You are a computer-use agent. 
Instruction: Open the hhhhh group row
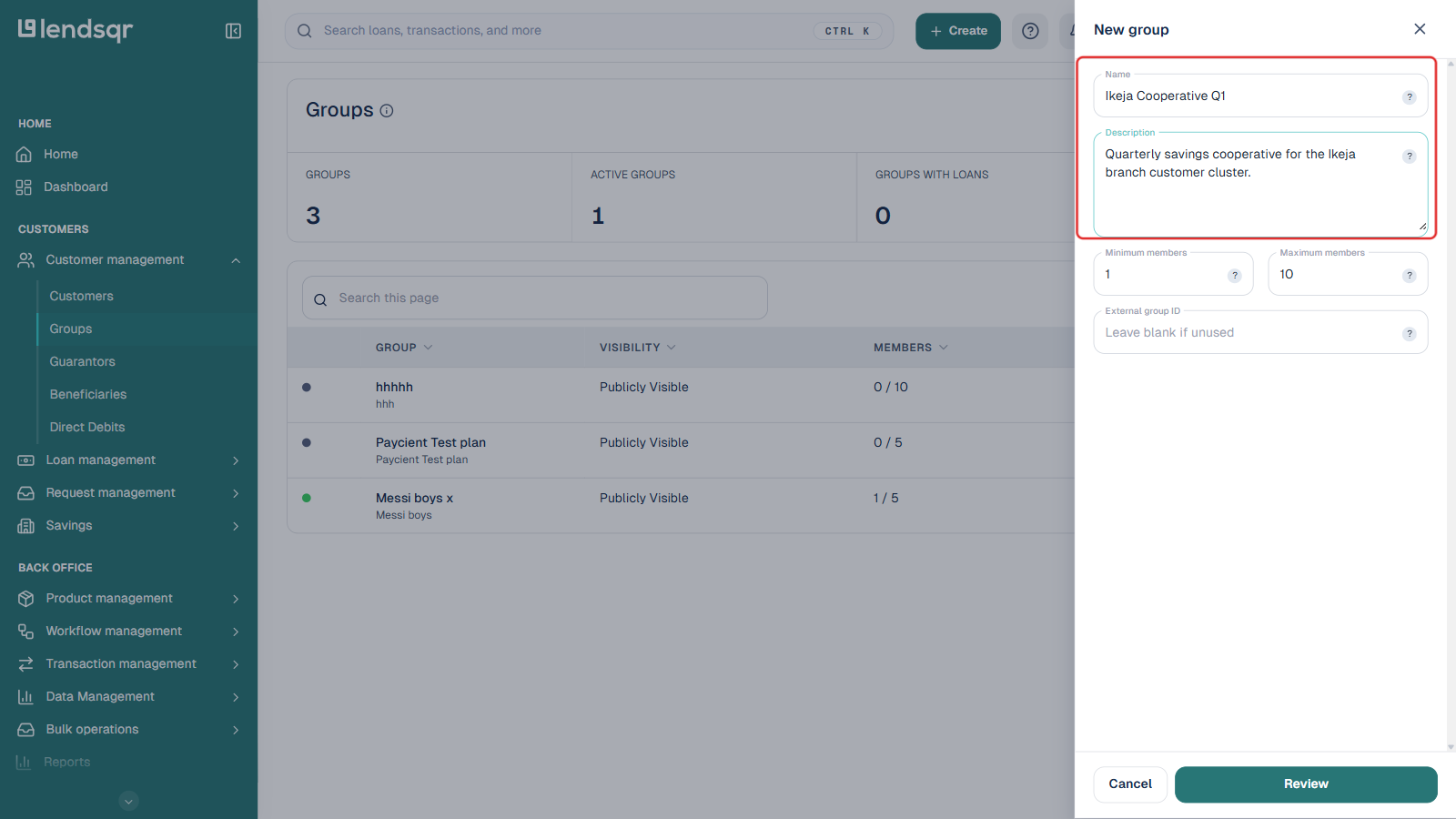681,395
